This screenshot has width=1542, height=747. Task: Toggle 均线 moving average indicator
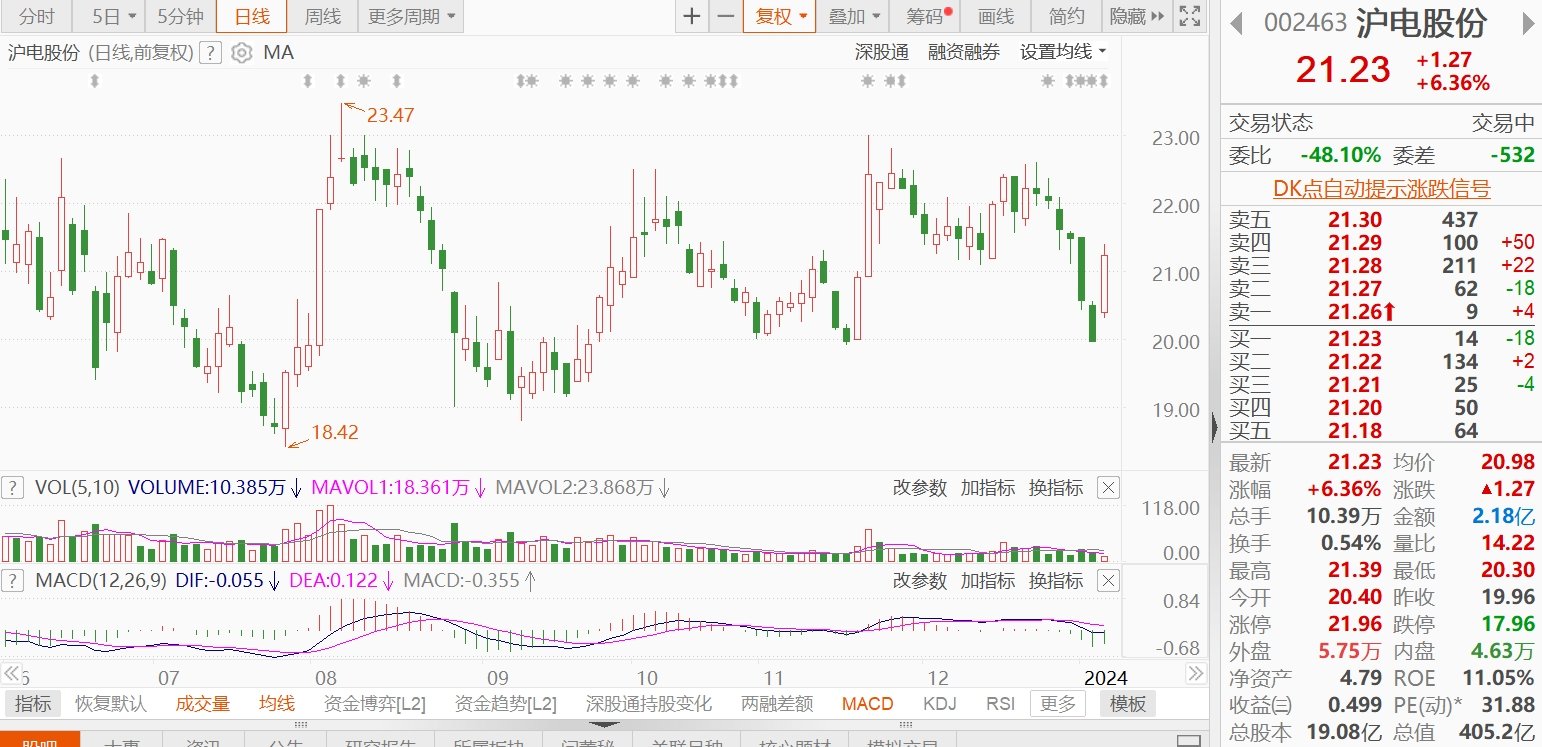(x=277, y=704)
